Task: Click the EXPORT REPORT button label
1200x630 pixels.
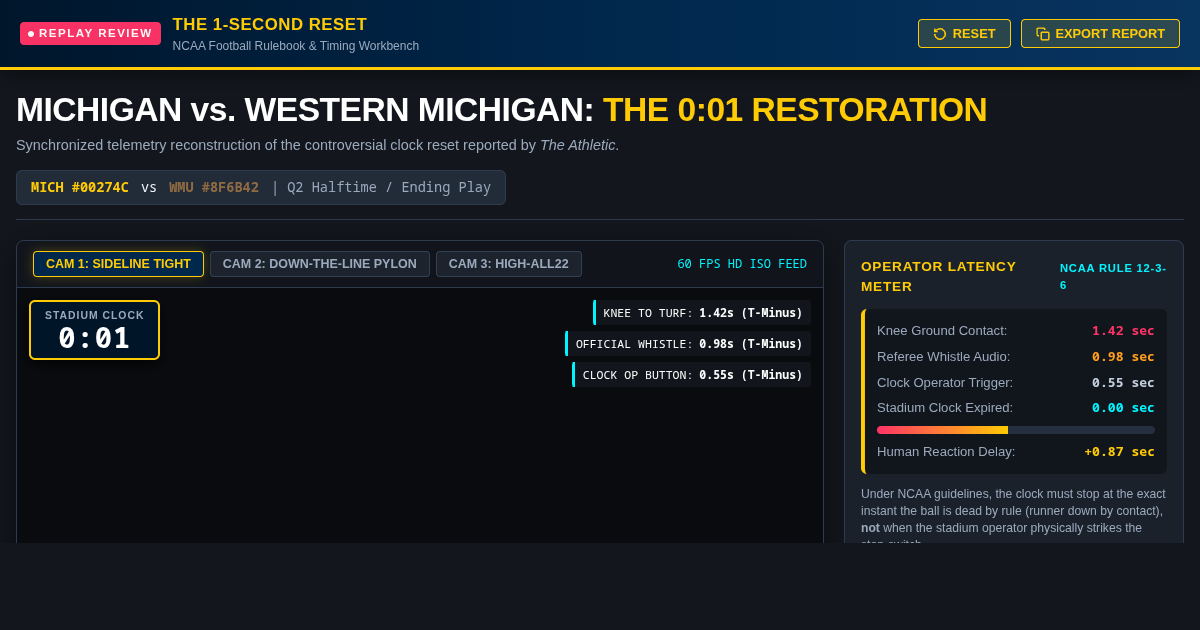Action: tap(1110, 34)
